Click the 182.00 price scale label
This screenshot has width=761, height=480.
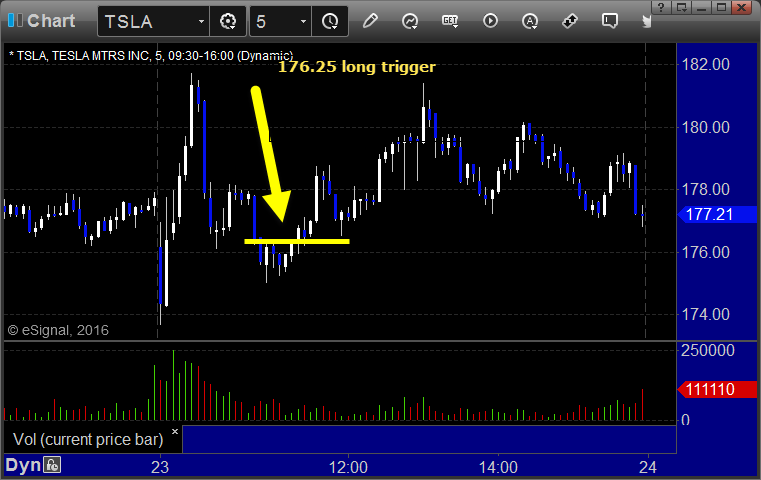coord(706,64)
